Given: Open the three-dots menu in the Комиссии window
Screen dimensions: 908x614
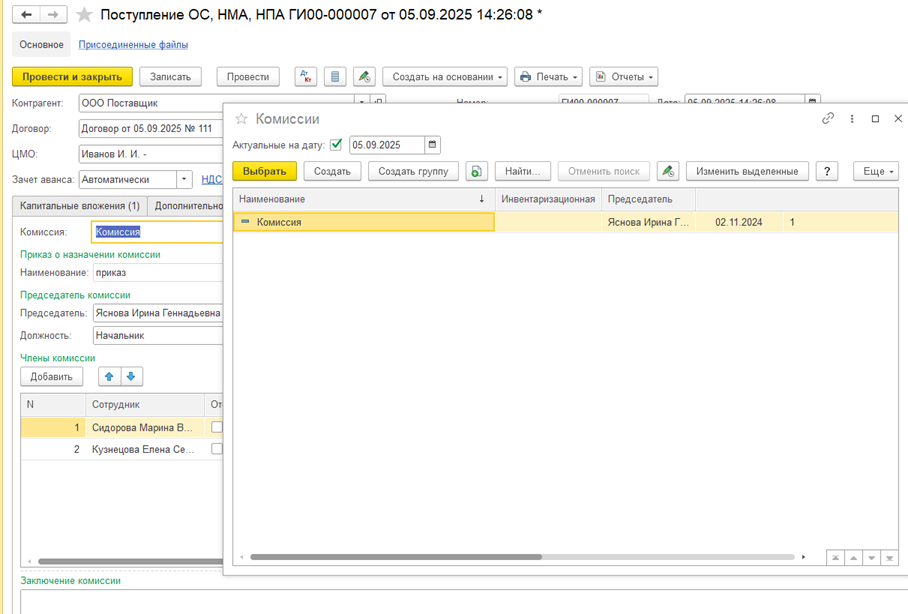Looking at the screenshot, I should [x=852, y=118].
